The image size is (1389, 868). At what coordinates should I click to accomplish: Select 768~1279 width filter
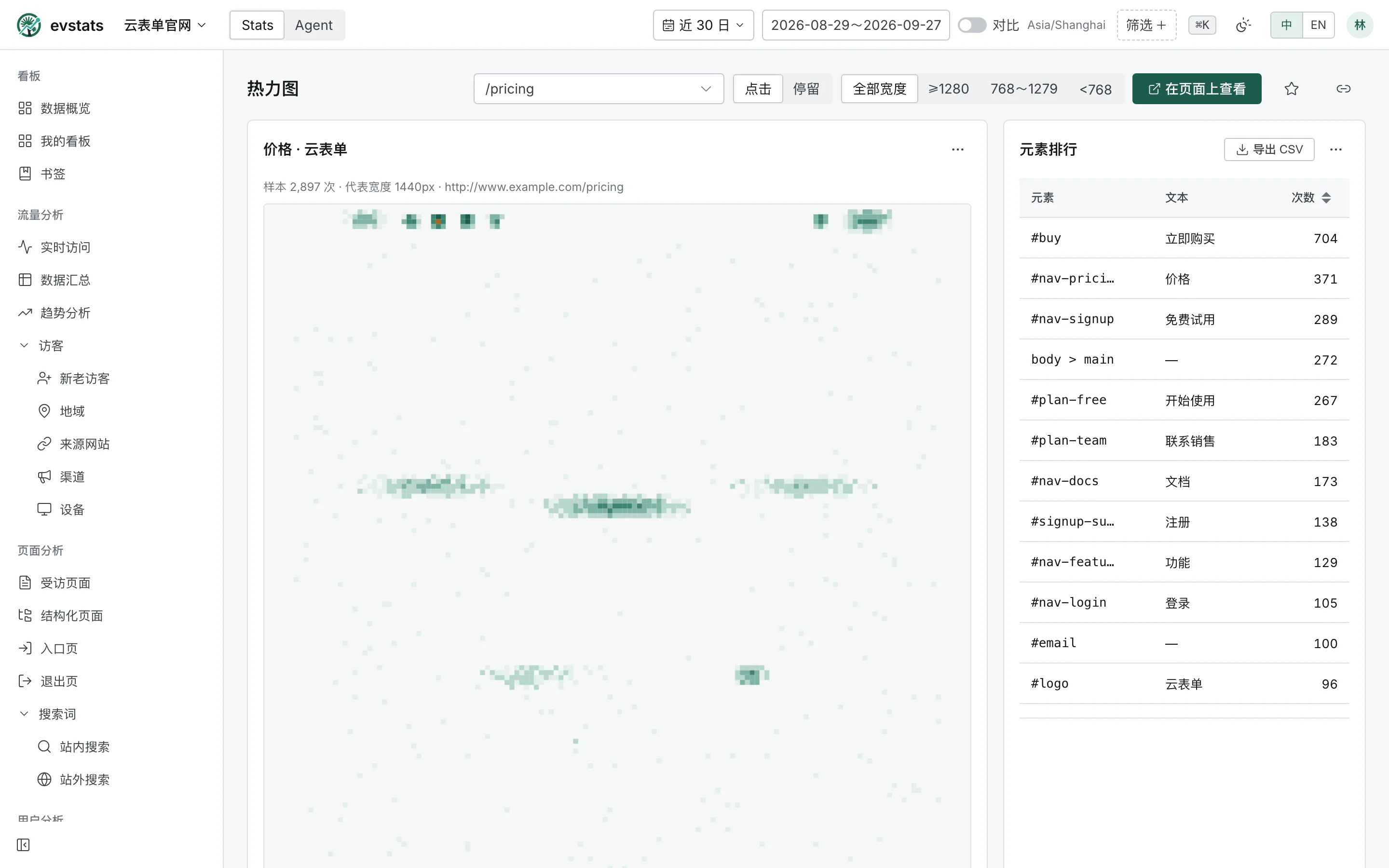1023,89
